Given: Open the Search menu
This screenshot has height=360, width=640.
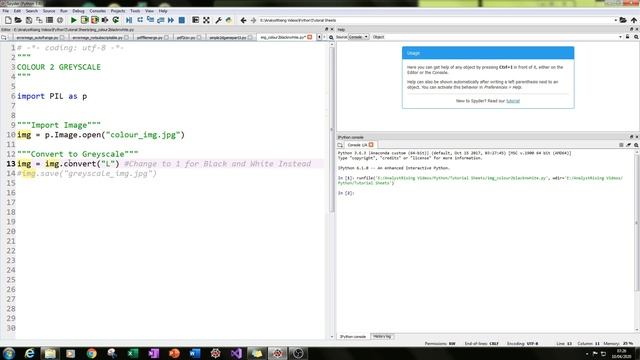Looking at the screenshot, I should [x=31, y=11].
